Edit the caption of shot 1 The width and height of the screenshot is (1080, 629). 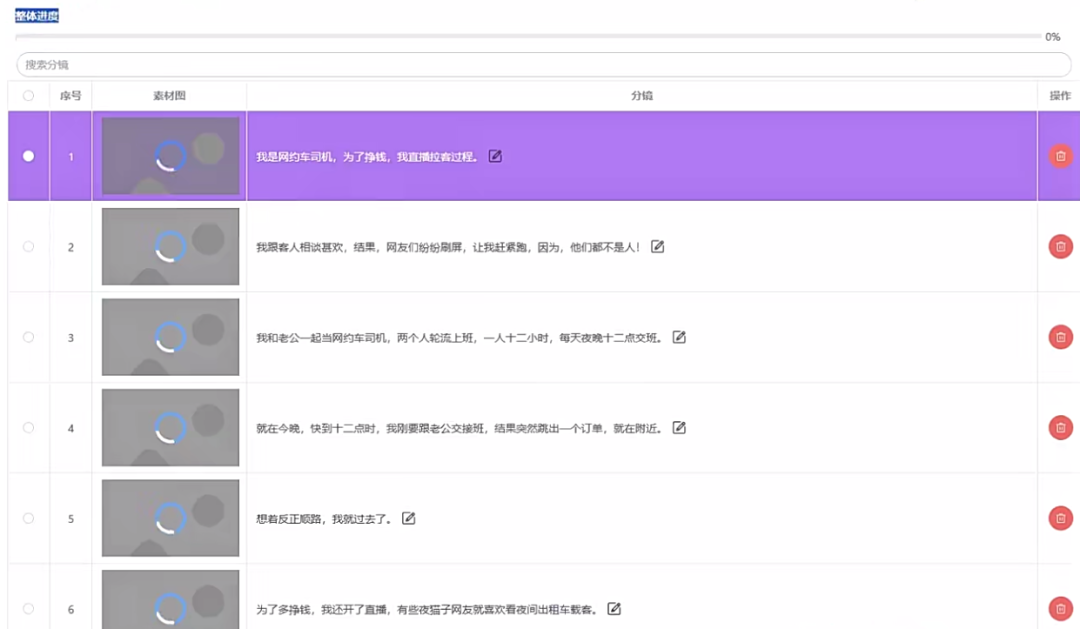click(x=495, y=156)
